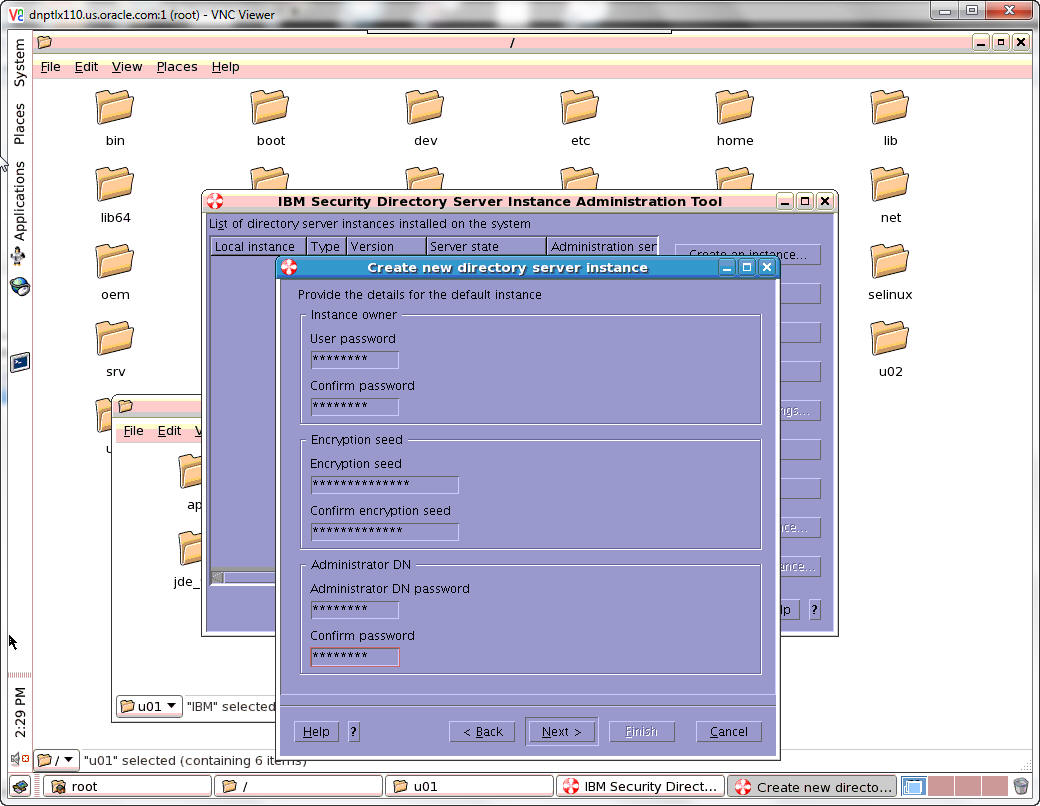This screenshot has width=1040, height=806.
Task: Click the < Back button
Action: pos(482,732)
